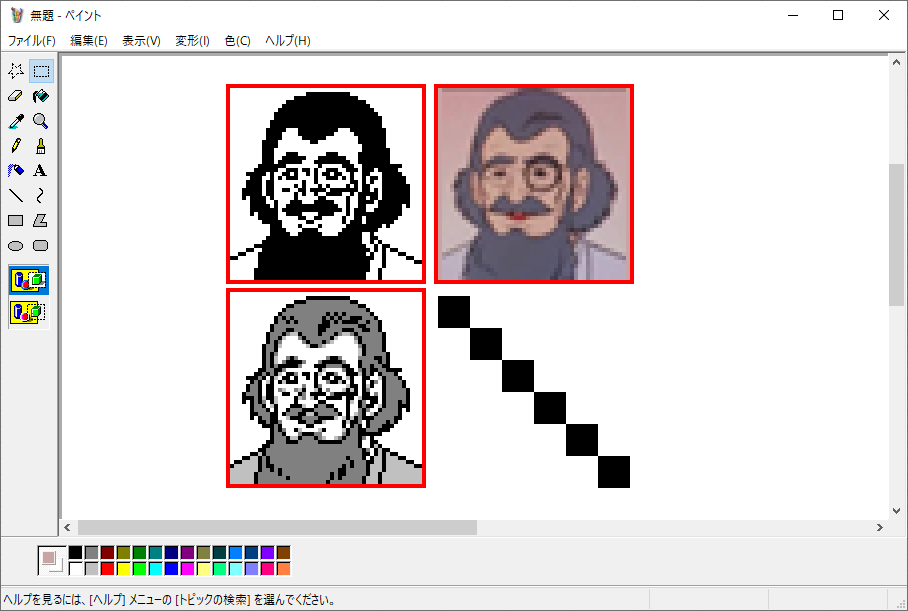
Task: Pick the Rectangle shape tool
Action: [16, 221]
